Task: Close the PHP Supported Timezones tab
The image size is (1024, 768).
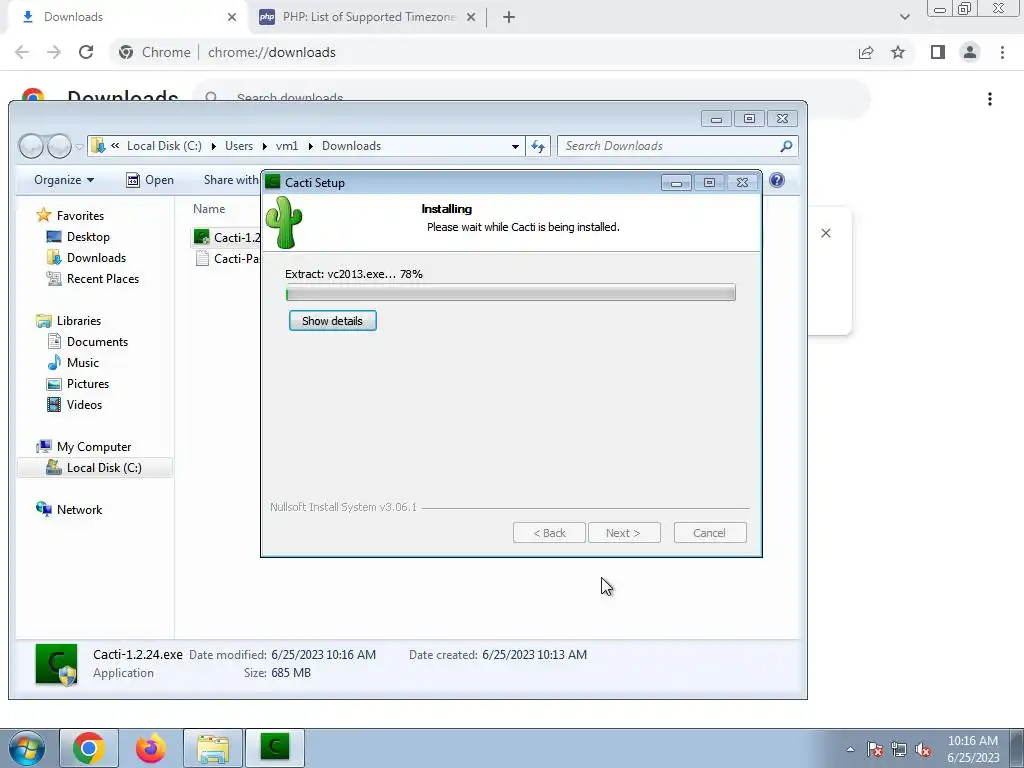Action: (x=471, y=17)
